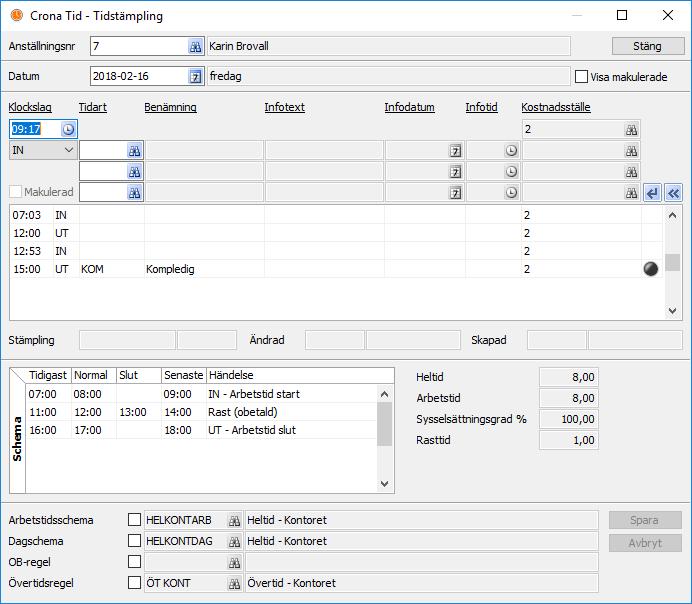Click Infotid clock icon in the Makulerad row
This screenshot has height=604, width=692.
click(x=511, y=192)
